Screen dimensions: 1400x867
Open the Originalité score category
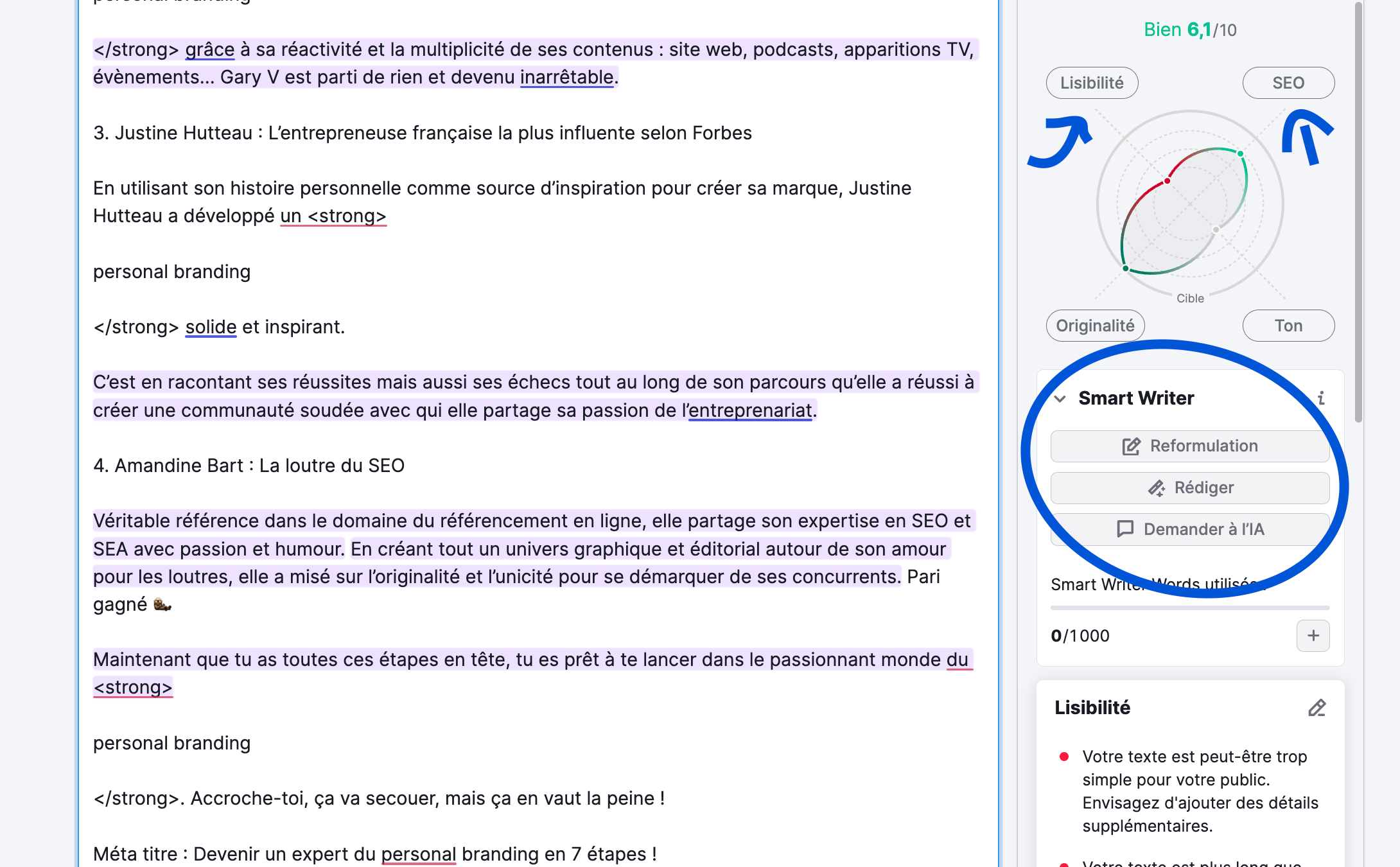1095,326
